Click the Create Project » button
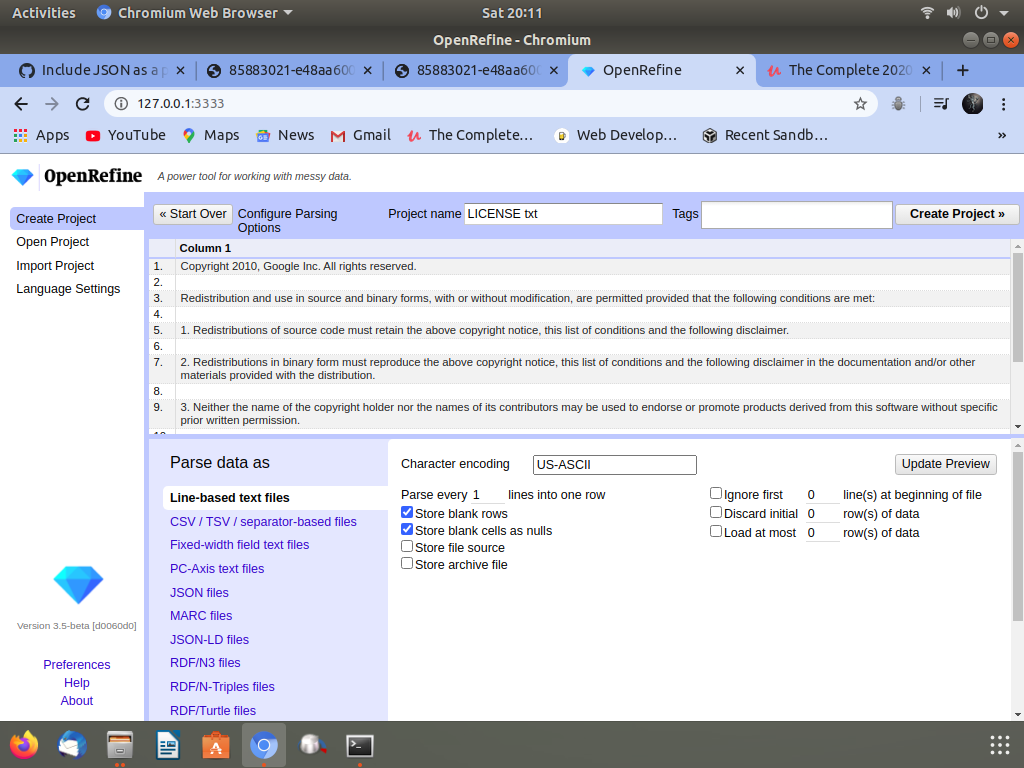The height and width of the screenshot is (768, 1024). [957, 214]
